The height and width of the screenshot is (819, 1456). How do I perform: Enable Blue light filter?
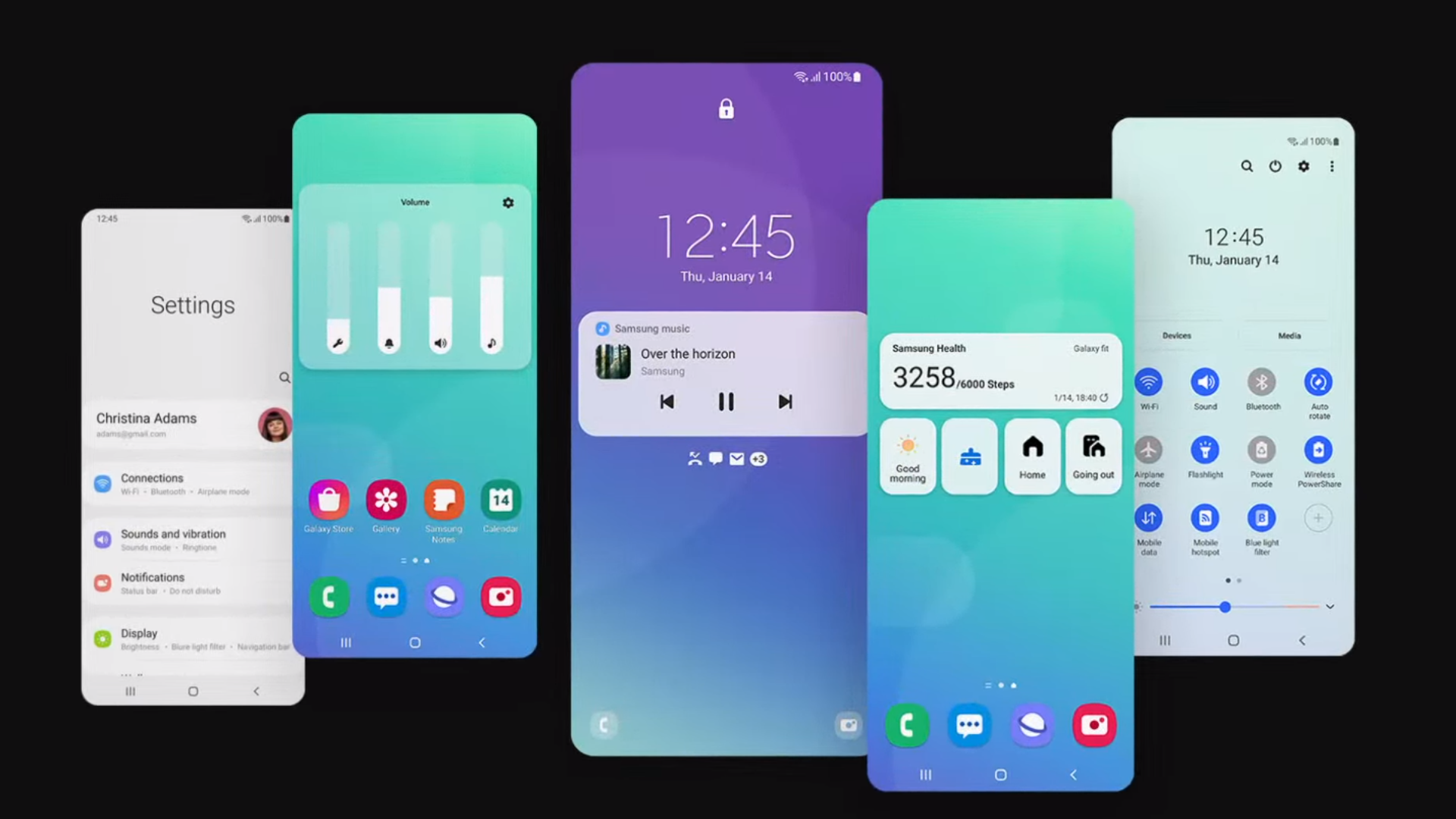(1261, 518)
